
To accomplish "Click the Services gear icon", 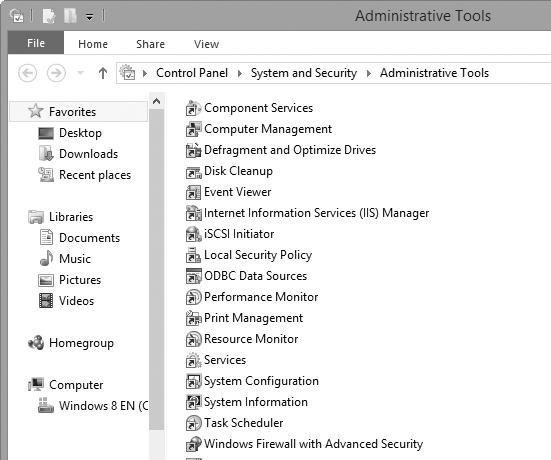I will tap(193, 360).
